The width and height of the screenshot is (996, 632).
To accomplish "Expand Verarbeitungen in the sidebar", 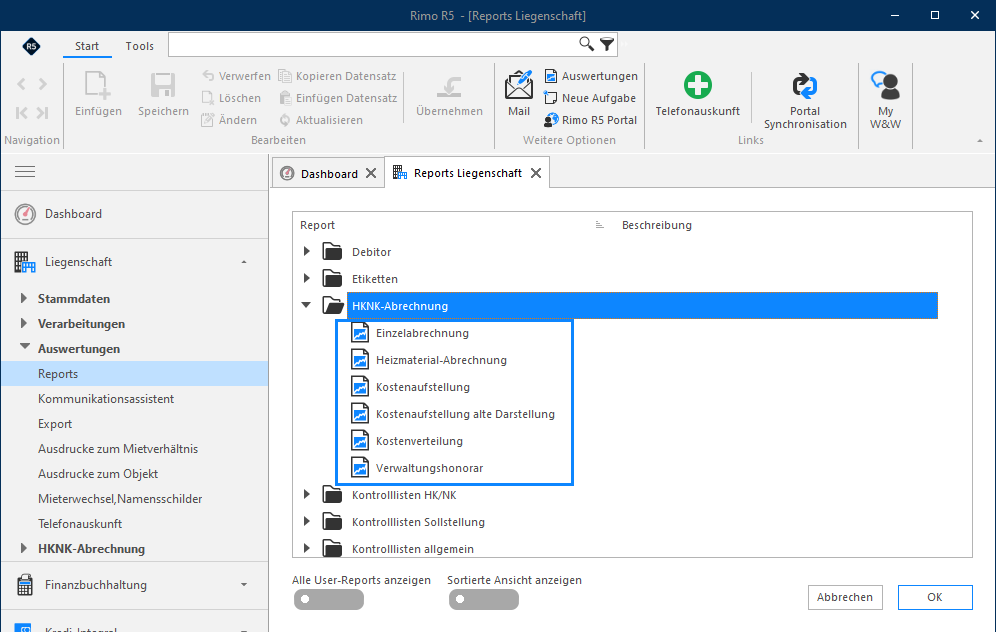I will [24, 323].
